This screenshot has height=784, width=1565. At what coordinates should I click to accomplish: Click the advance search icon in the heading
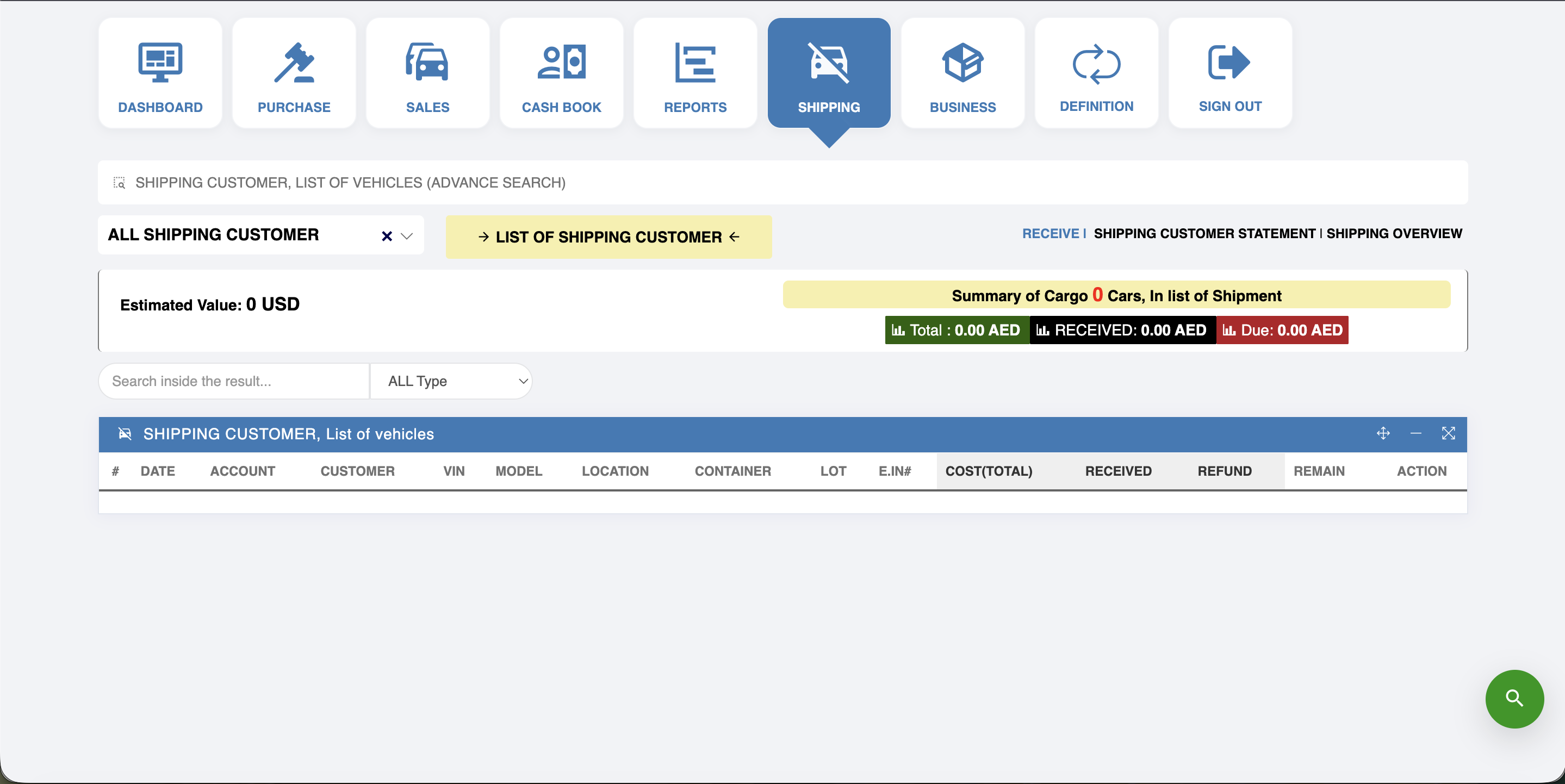click(119, 183)
